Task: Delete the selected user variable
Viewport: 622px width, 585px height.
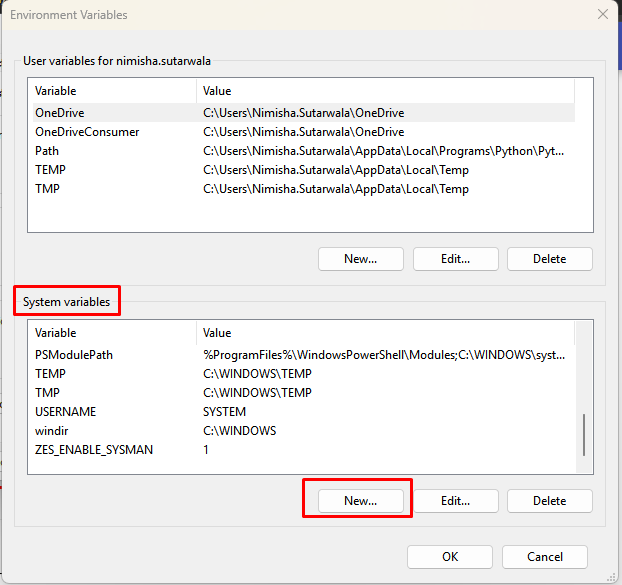Action: [x=549, y=259]
